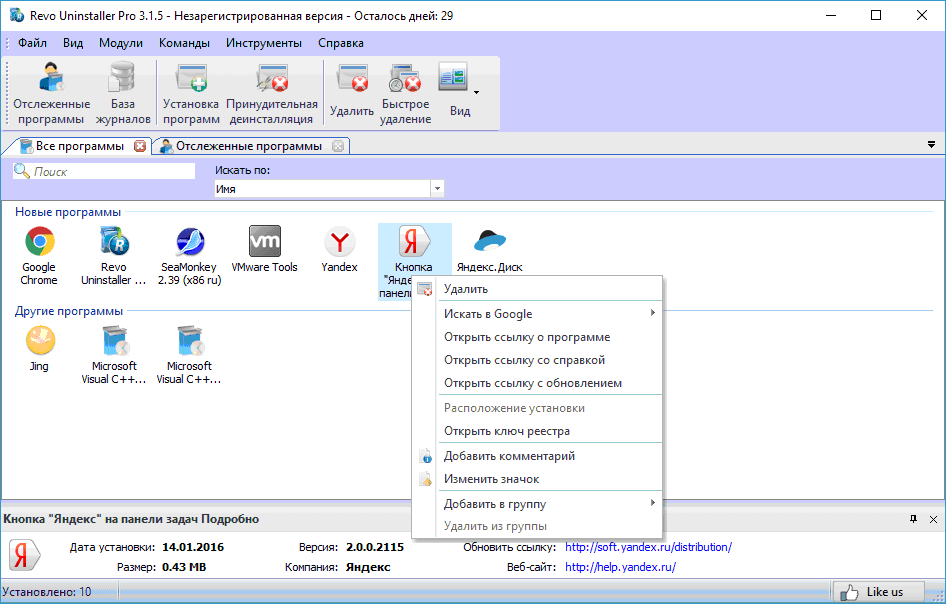Click the Install Programs toolbar icon

click(x=191, y=93)
